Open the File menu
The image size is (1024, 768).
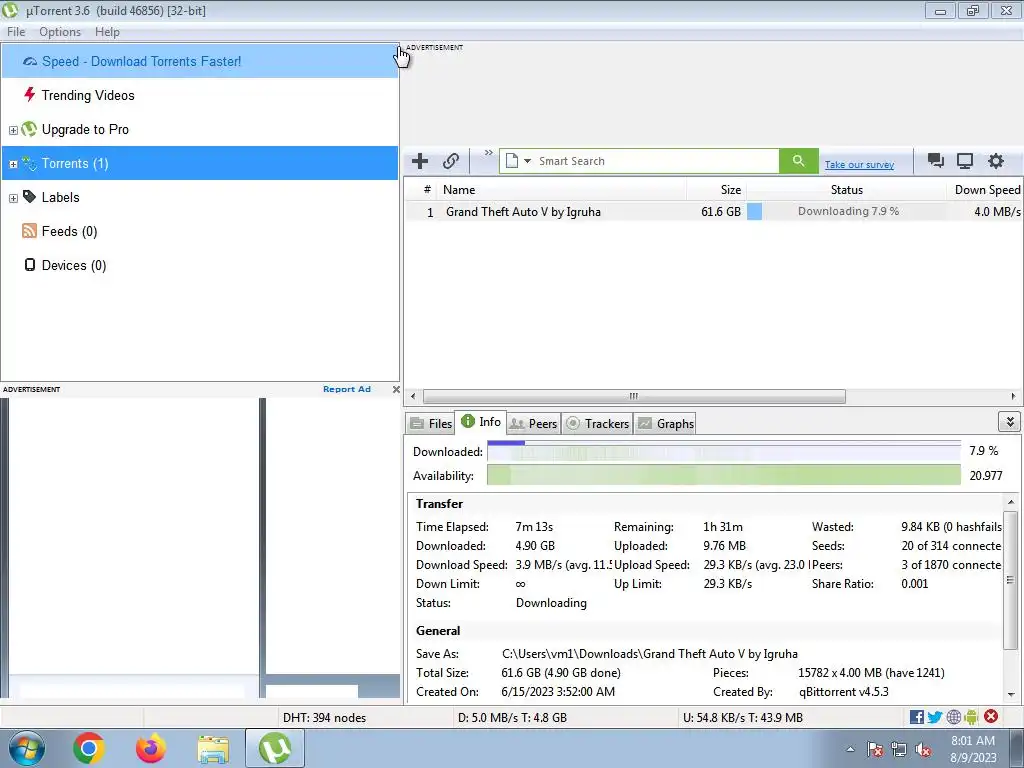pyautogui.click(x=16, y=32)
